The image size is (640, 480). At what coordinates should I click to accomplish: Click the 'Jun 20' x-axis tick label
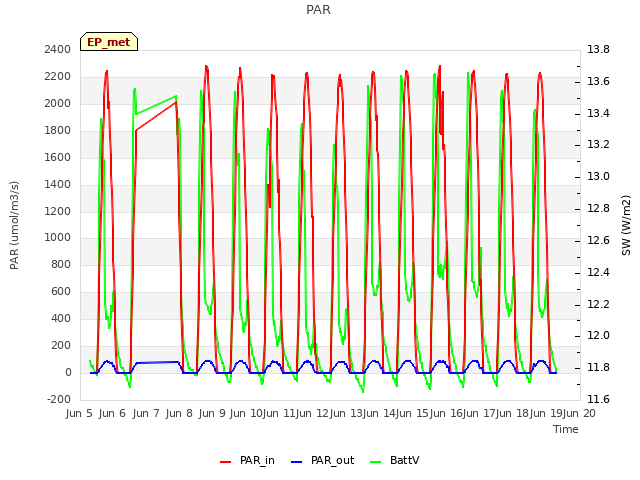point(579,413)
